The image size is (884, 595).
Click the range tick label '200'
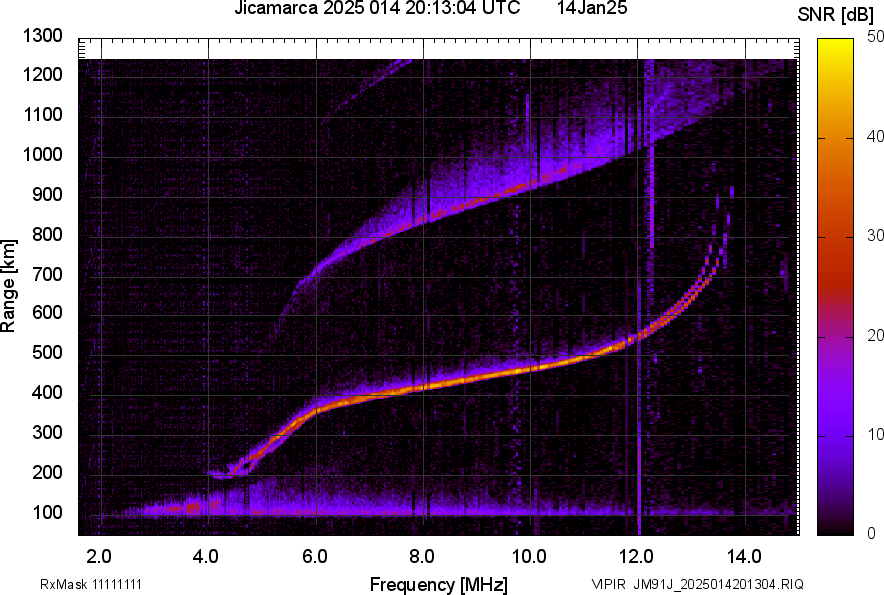[47, 472]
